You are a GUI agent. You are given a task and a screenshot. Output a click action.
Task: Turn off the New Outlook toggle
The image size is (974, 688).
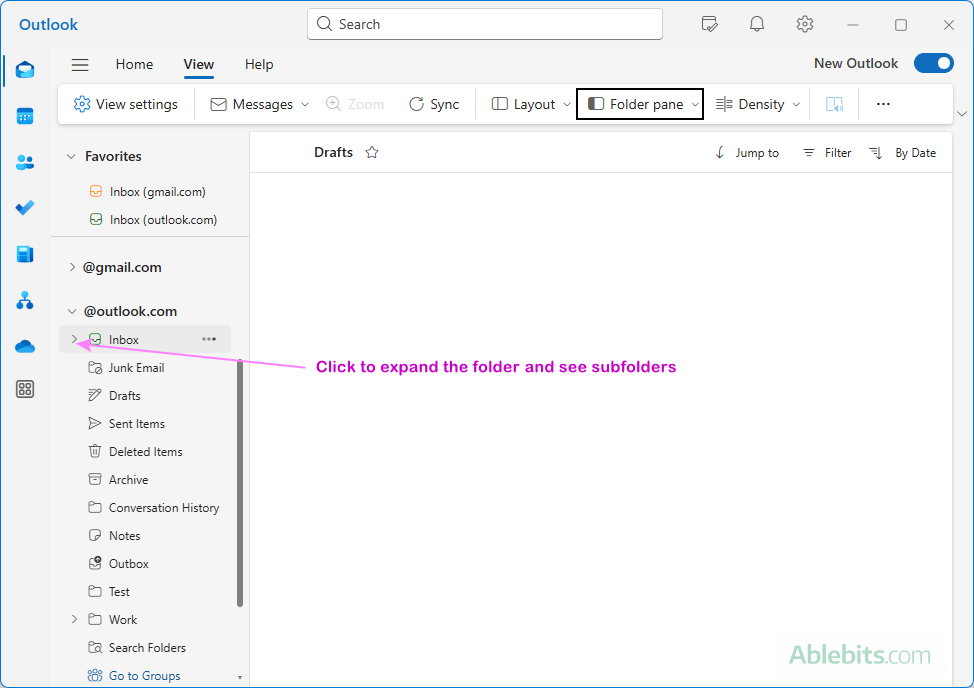934,63
